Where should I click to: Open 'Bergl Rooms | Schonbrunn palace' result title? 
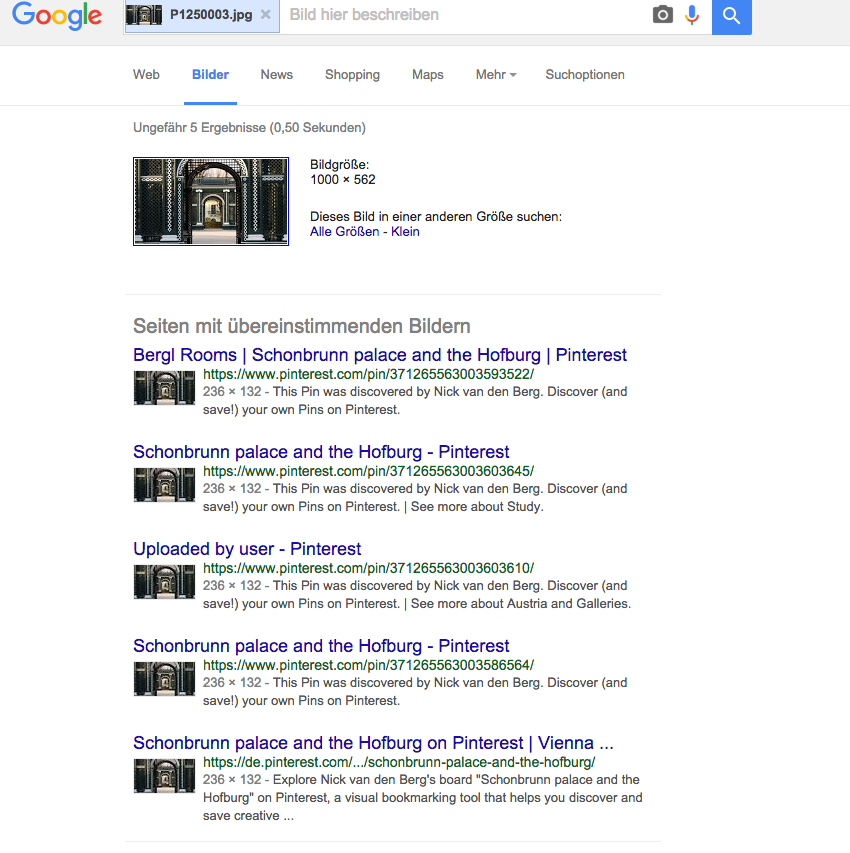coord(380,355)
